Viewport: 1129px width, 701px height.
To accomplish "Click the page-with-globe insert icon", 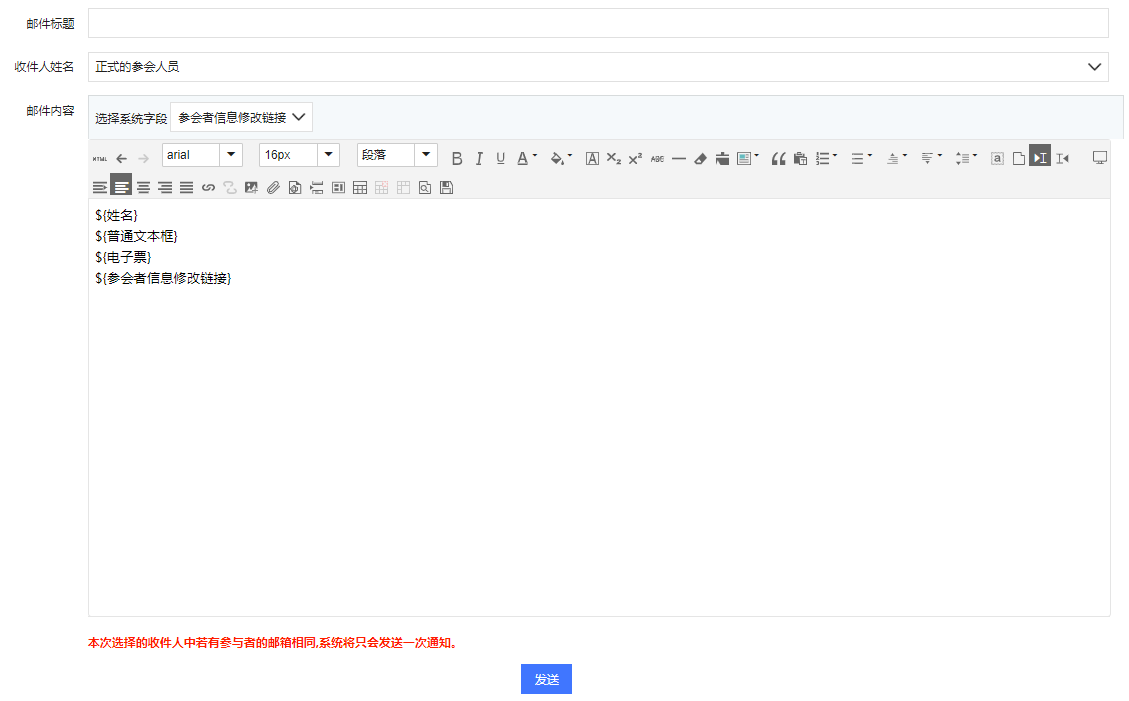I will [294, 188].
